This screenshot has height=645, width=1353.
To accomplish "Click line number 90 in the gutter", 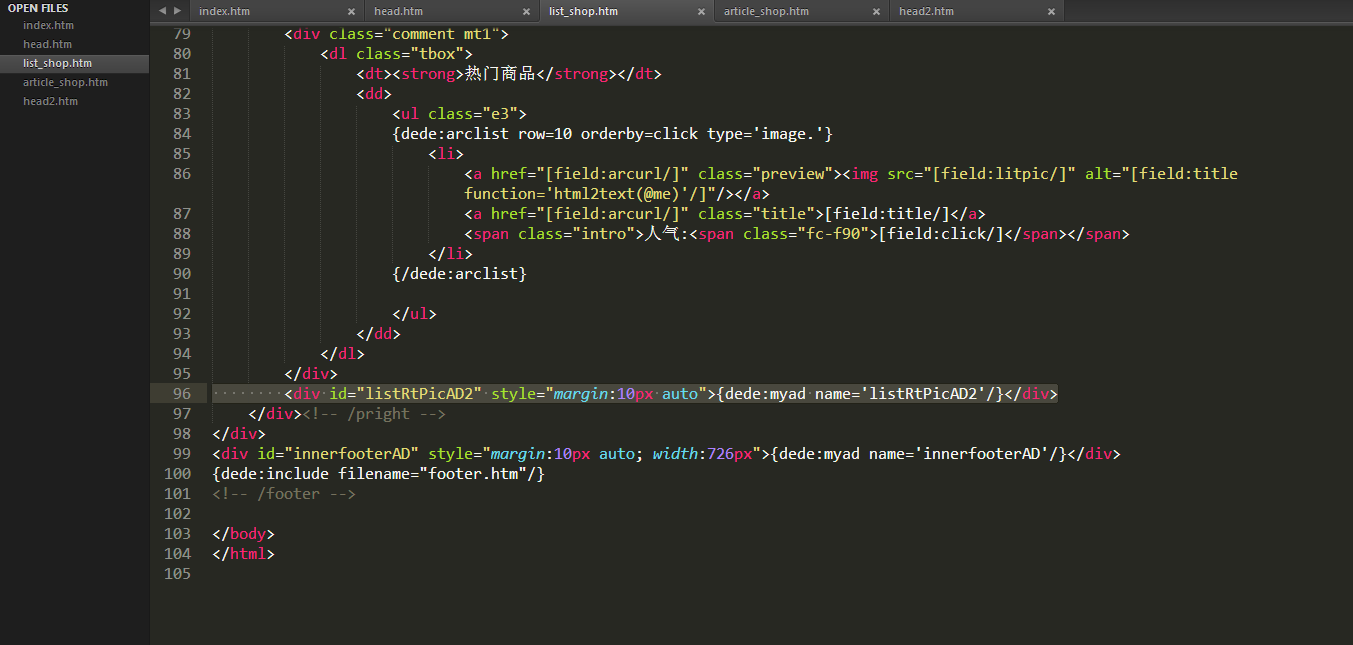I will [181, 274].
